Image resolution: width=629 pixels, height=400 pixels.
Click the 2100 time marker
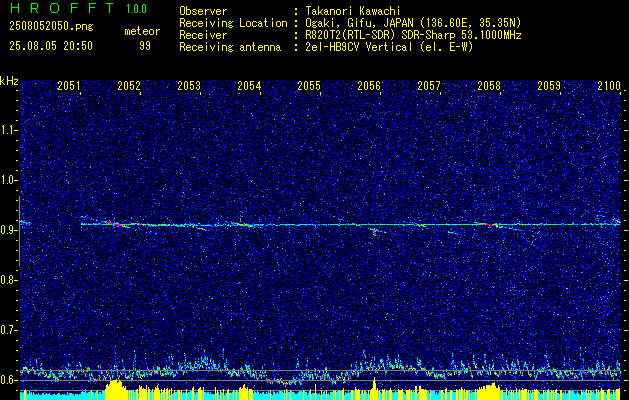(609, 85)
